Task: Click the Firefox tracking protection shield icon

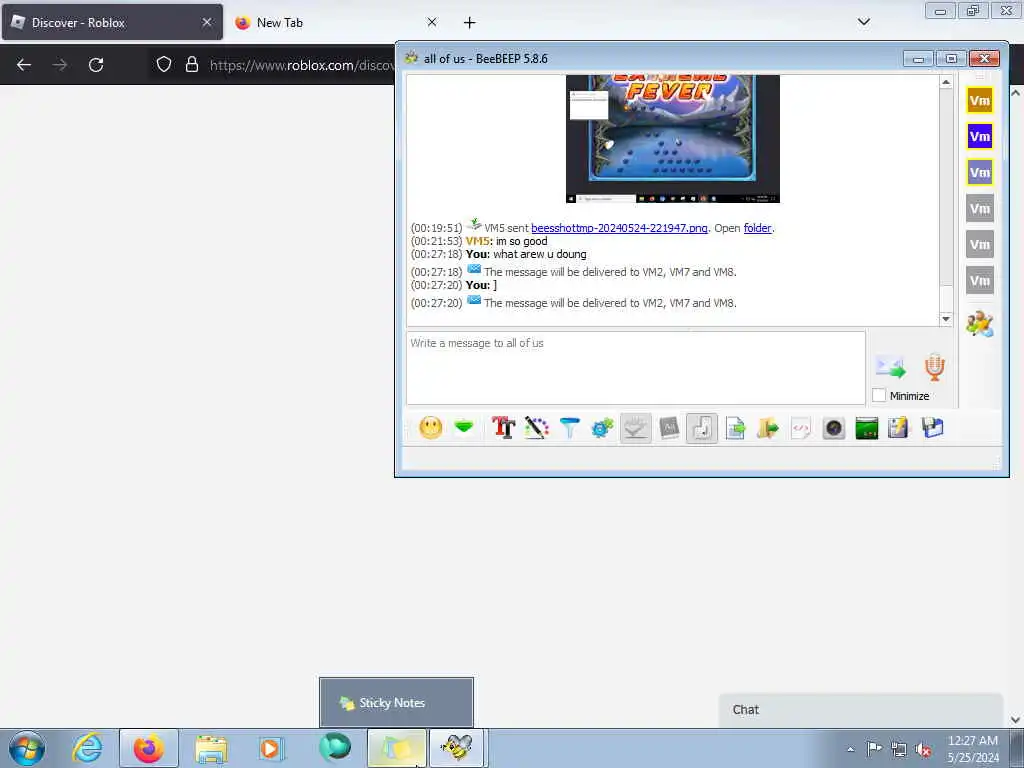Action: 164,65
